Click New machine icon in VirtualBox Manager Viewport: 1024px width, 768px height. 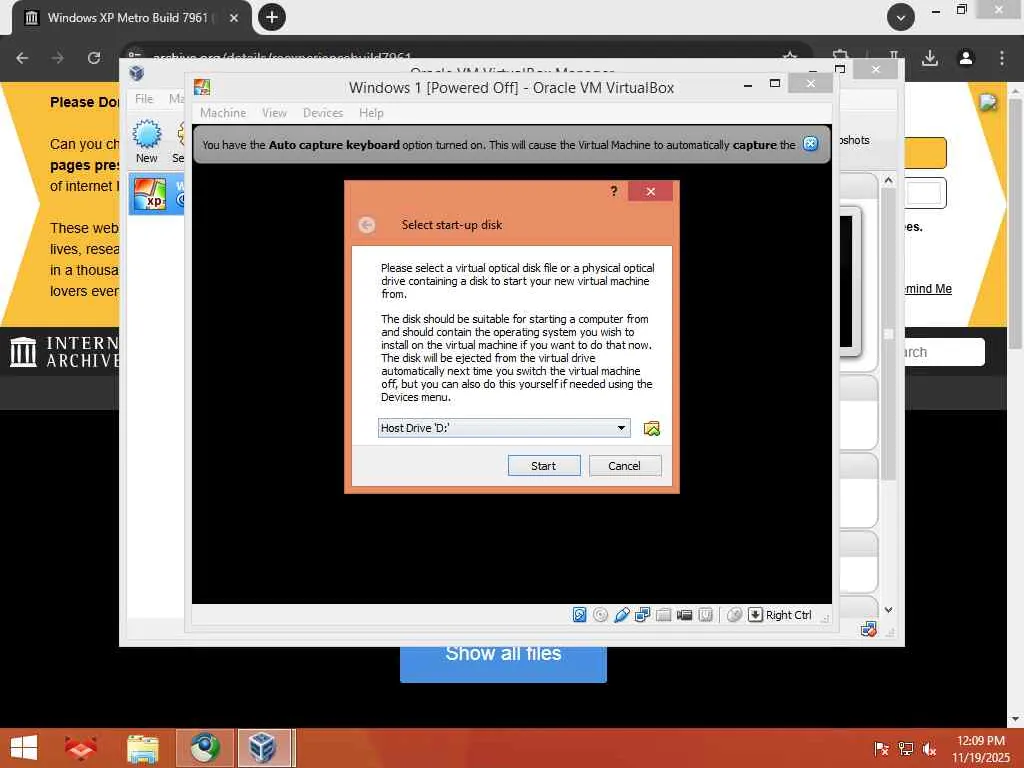pos(146,142)
